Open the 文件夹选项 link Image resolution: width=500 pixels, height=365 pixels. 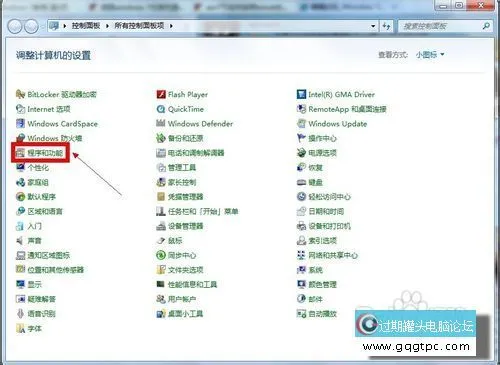pos(186,270)
